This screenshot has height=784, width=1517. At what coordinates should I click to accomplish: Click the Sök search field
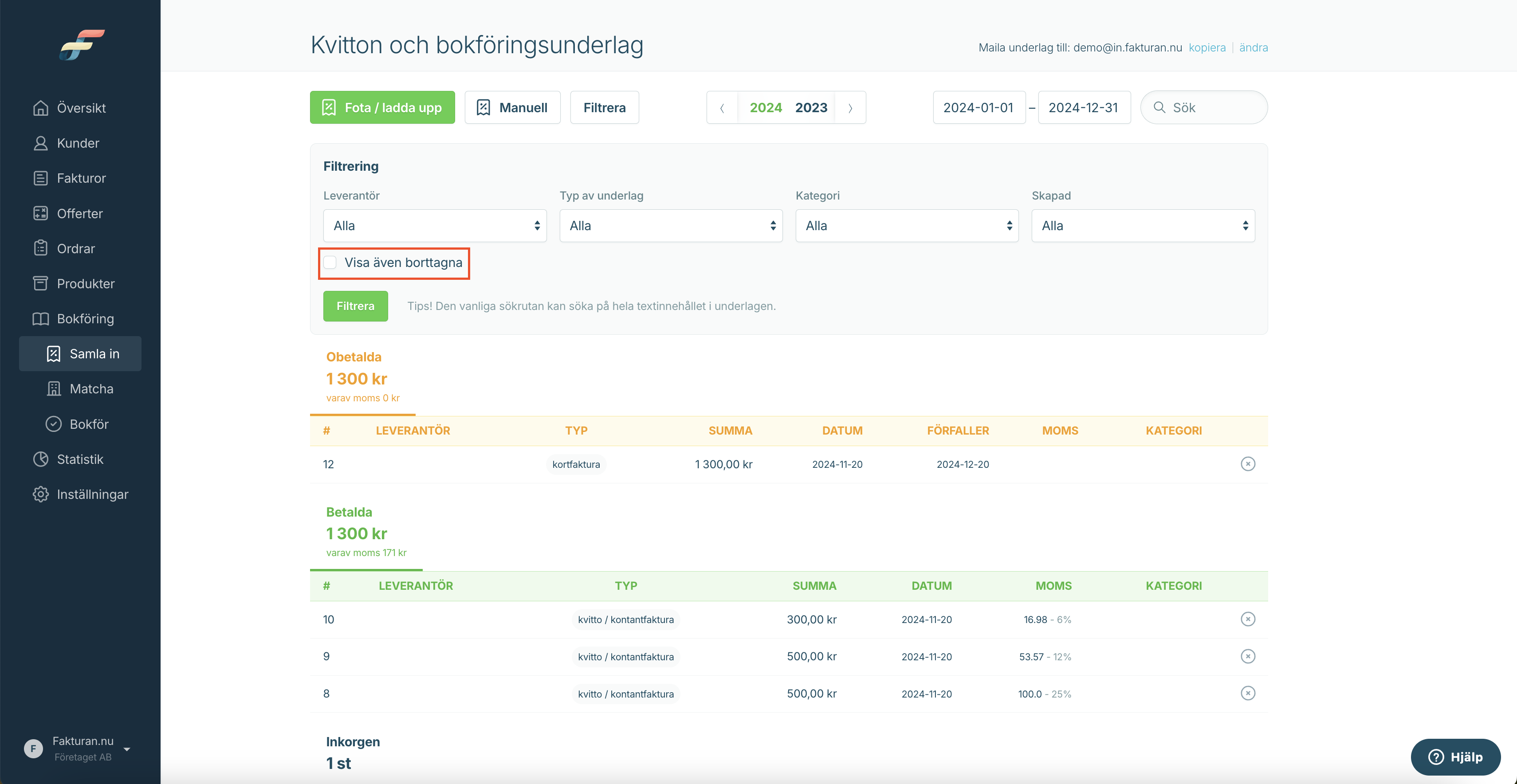pyautogui.click(x=1204, y=108)
